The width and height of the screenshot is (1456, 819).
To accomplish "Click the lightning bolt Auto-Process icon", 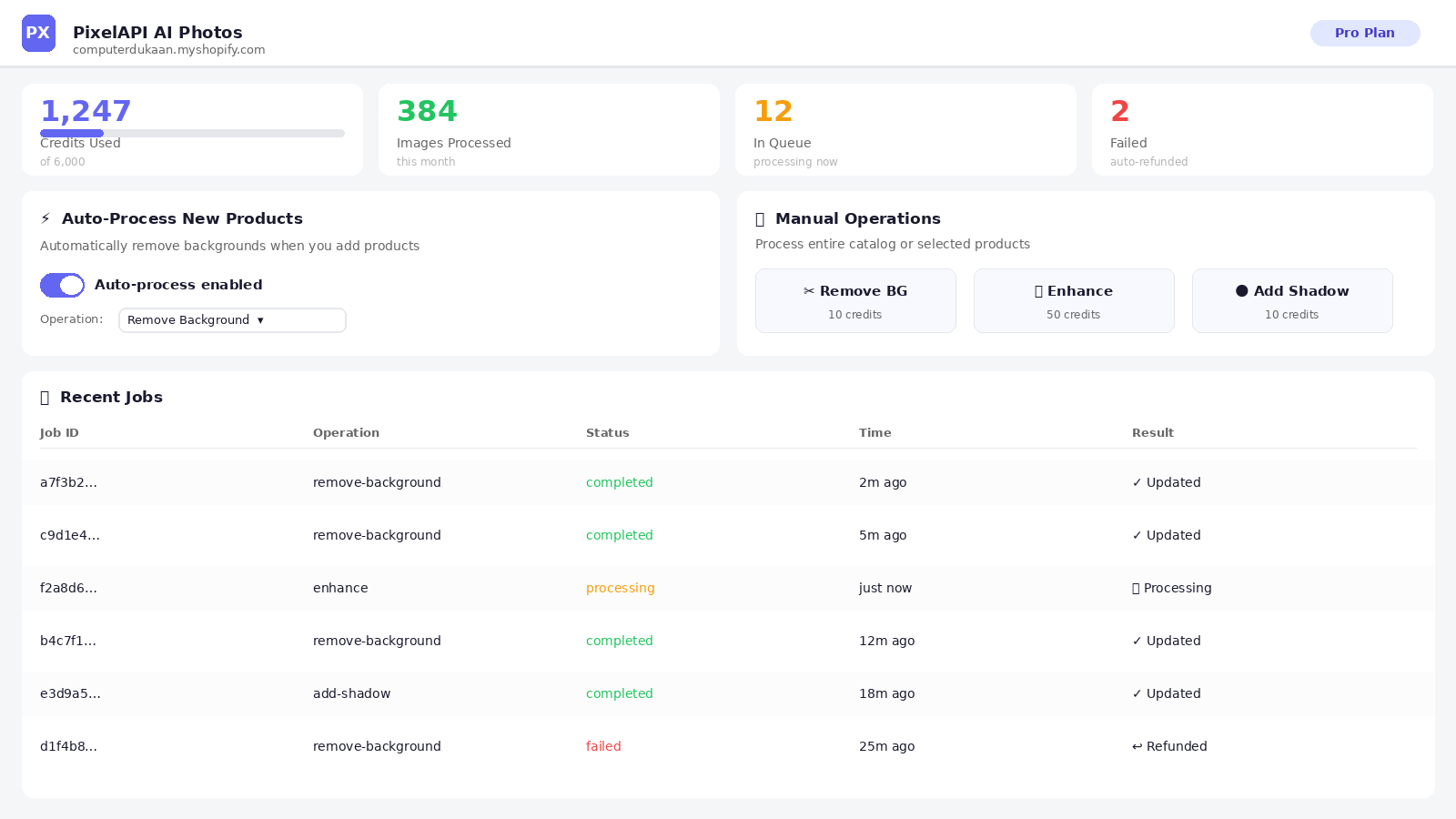I will (45, 218).
